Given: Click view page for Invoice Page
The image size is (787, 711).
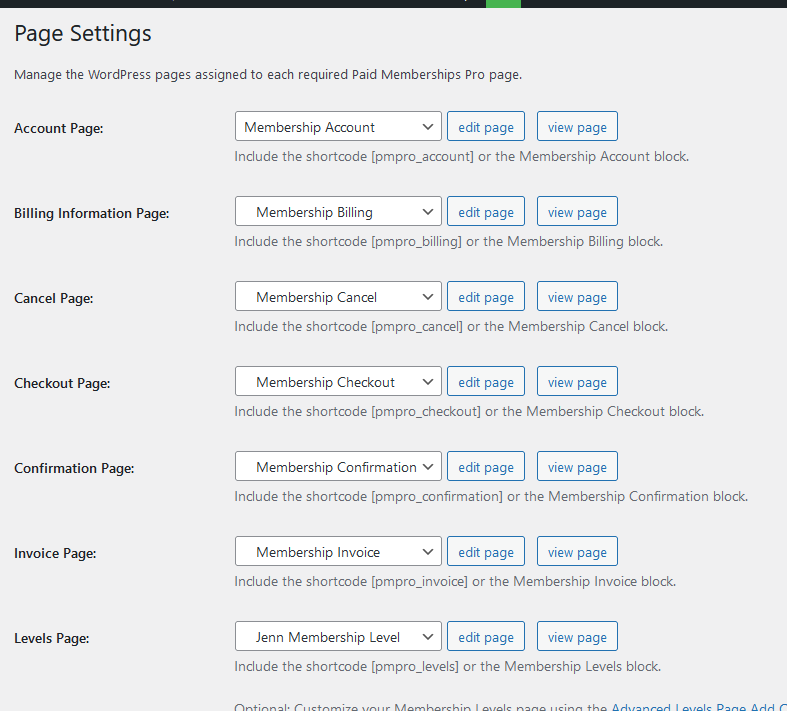Looking at the screenshot, I should tap(577, 551).
